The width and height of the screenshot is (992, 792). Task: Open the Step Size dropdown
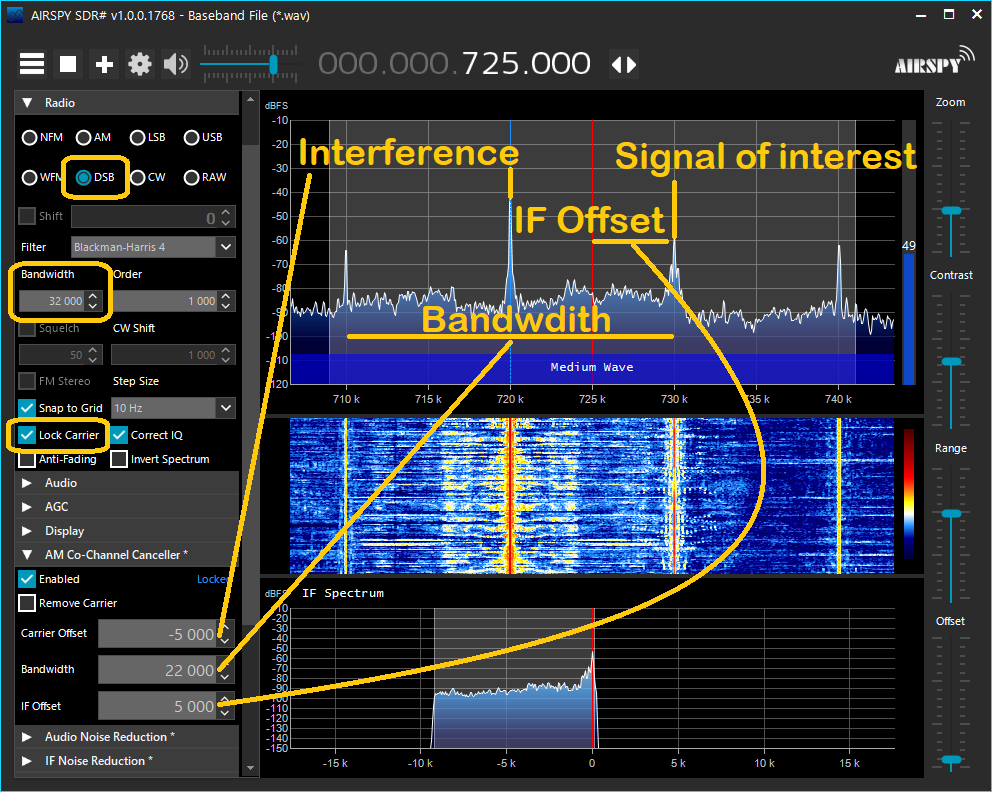(x=226, y=408)
